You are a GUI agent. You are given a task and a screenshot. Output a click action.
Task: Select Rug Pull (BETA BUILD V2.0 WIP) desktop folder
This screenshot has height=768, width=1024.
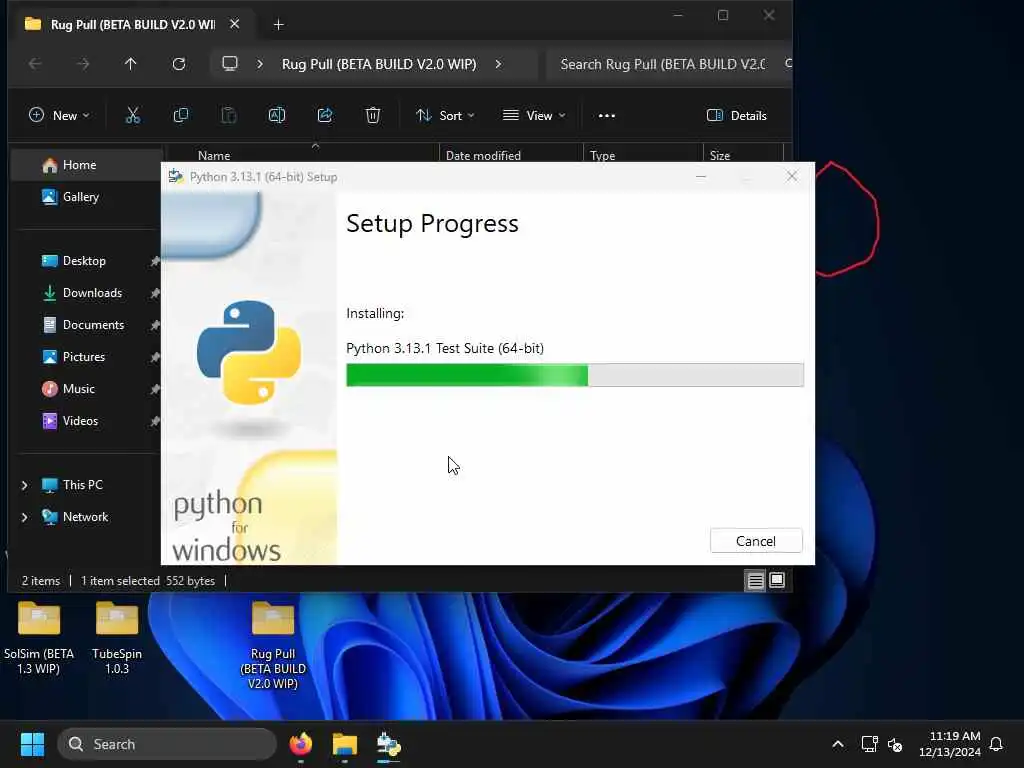pyautogui.click(x=273, y=645)
